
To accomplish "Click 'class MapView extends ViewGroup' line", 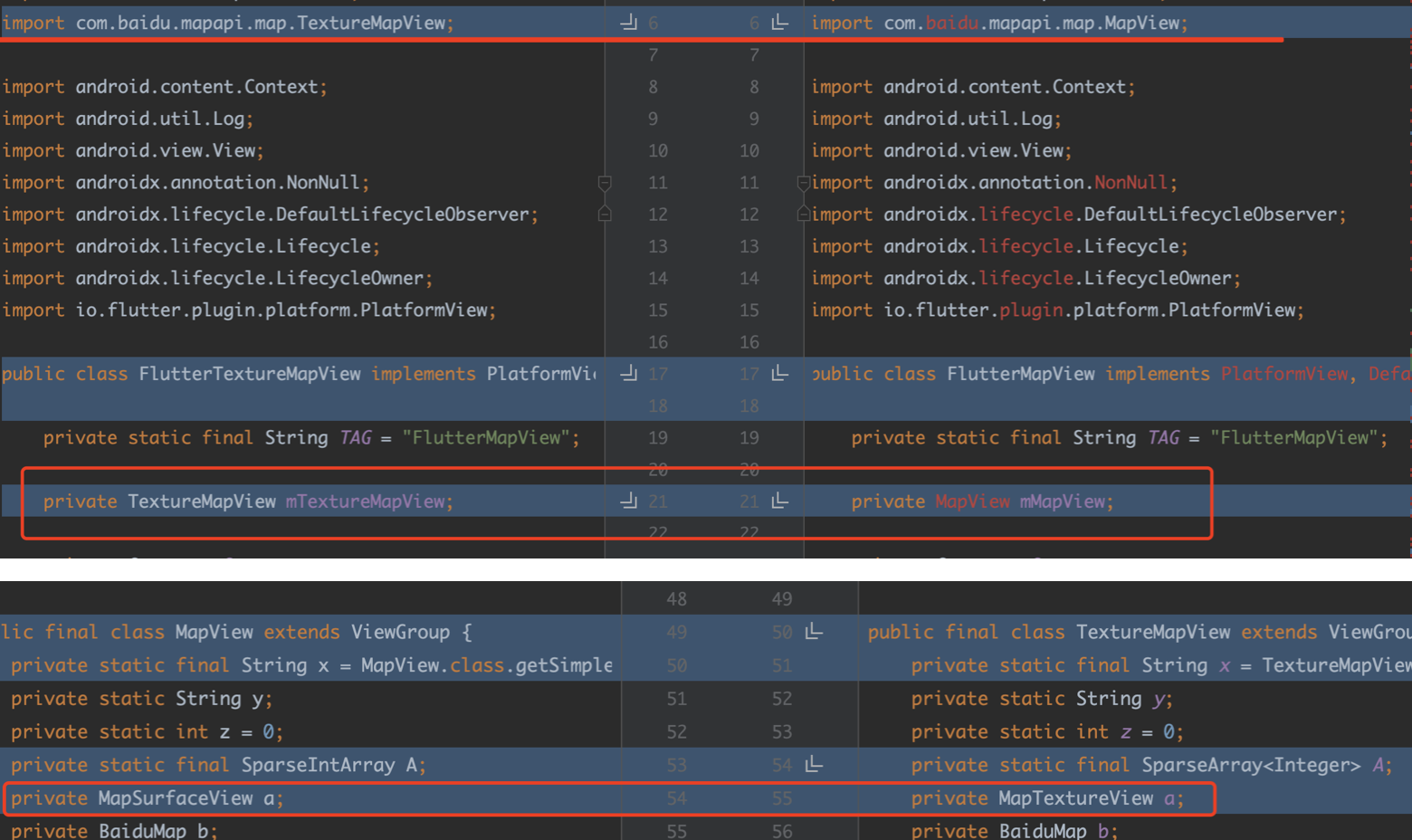I will coord(236,632).
